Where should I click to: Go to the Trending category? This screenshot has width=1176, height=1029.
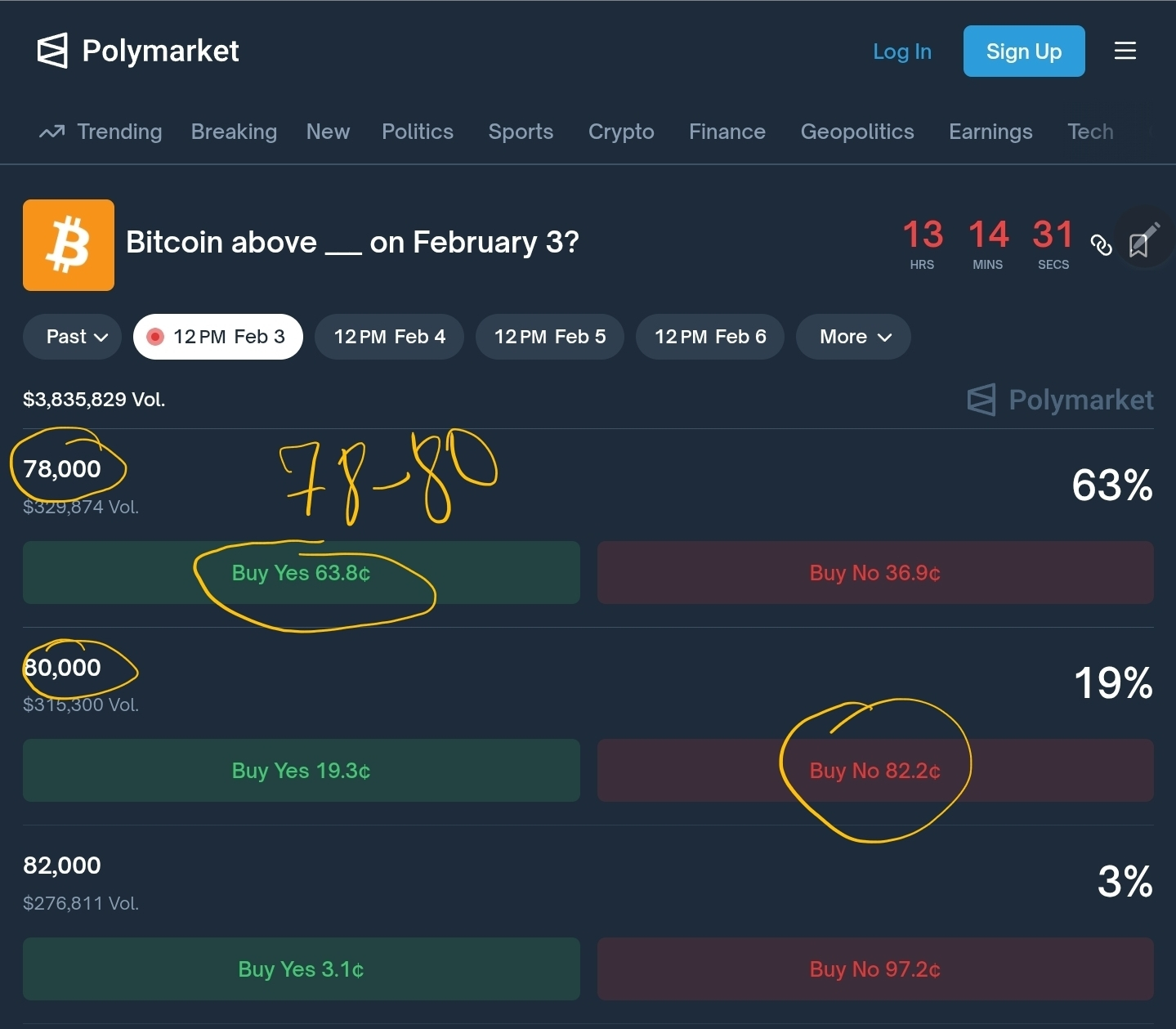(x=119, y=132)
